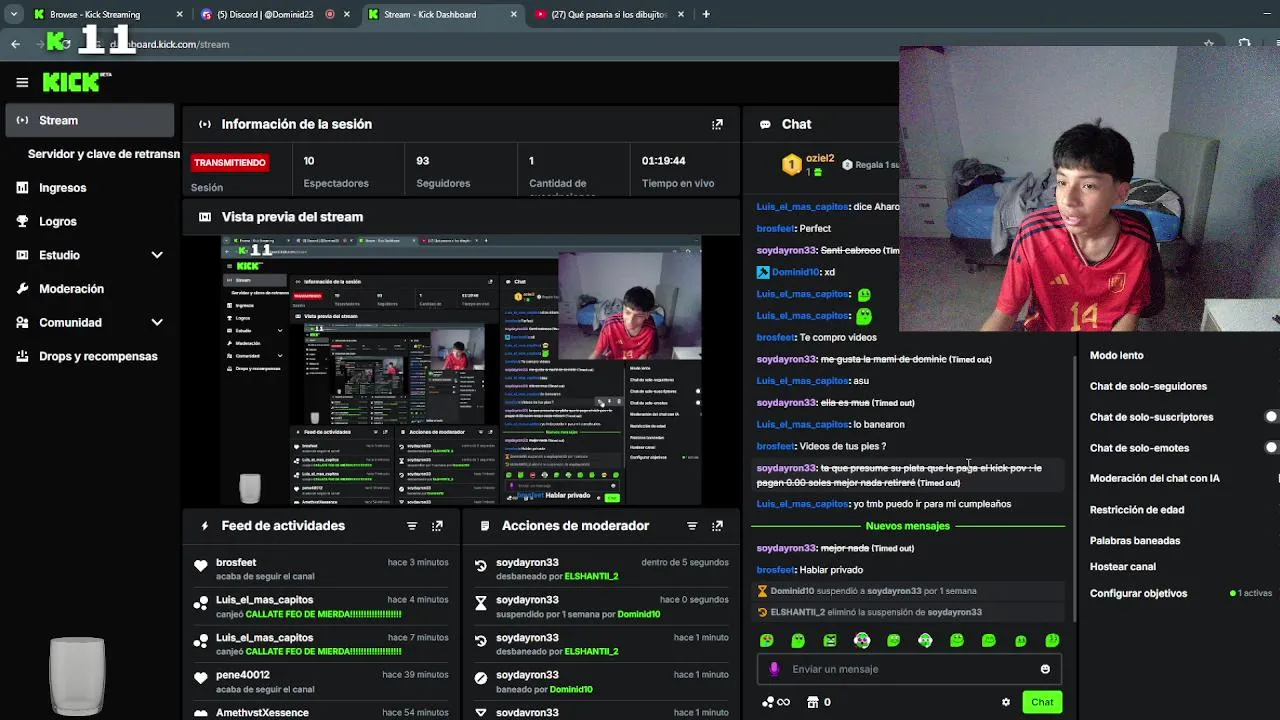The image size is (1280, 720).
Task: Focus the Enviar un mensaje input
Action: pos(908,669)
